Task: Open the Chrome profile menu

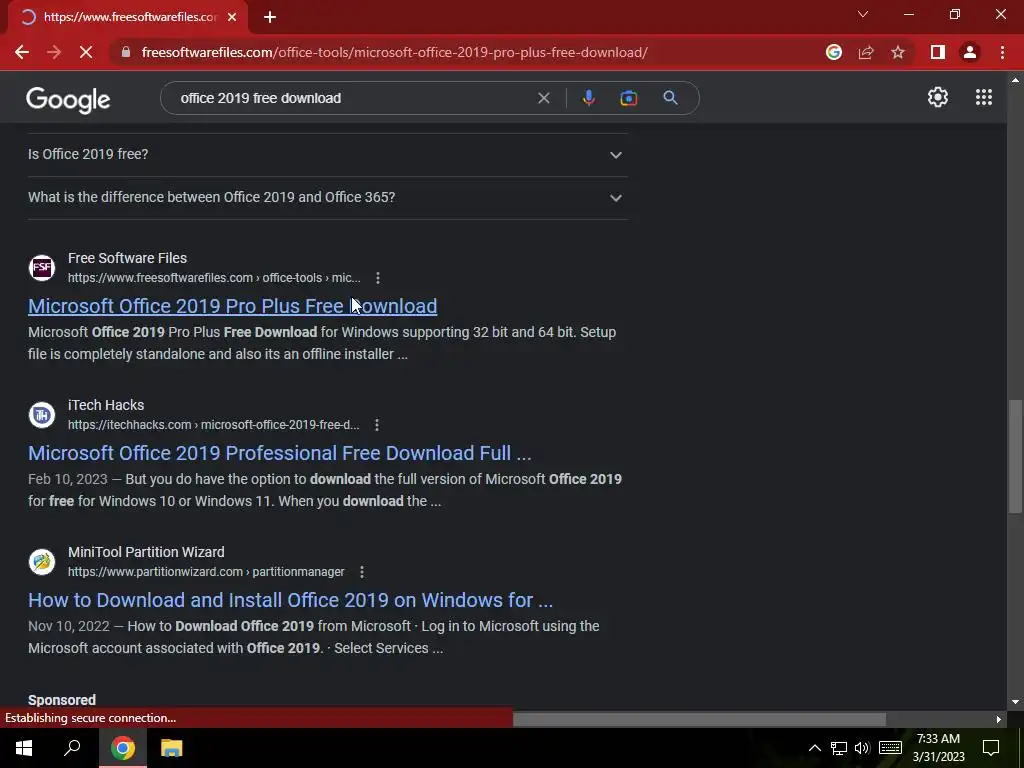Action: [x=970, y=52]
